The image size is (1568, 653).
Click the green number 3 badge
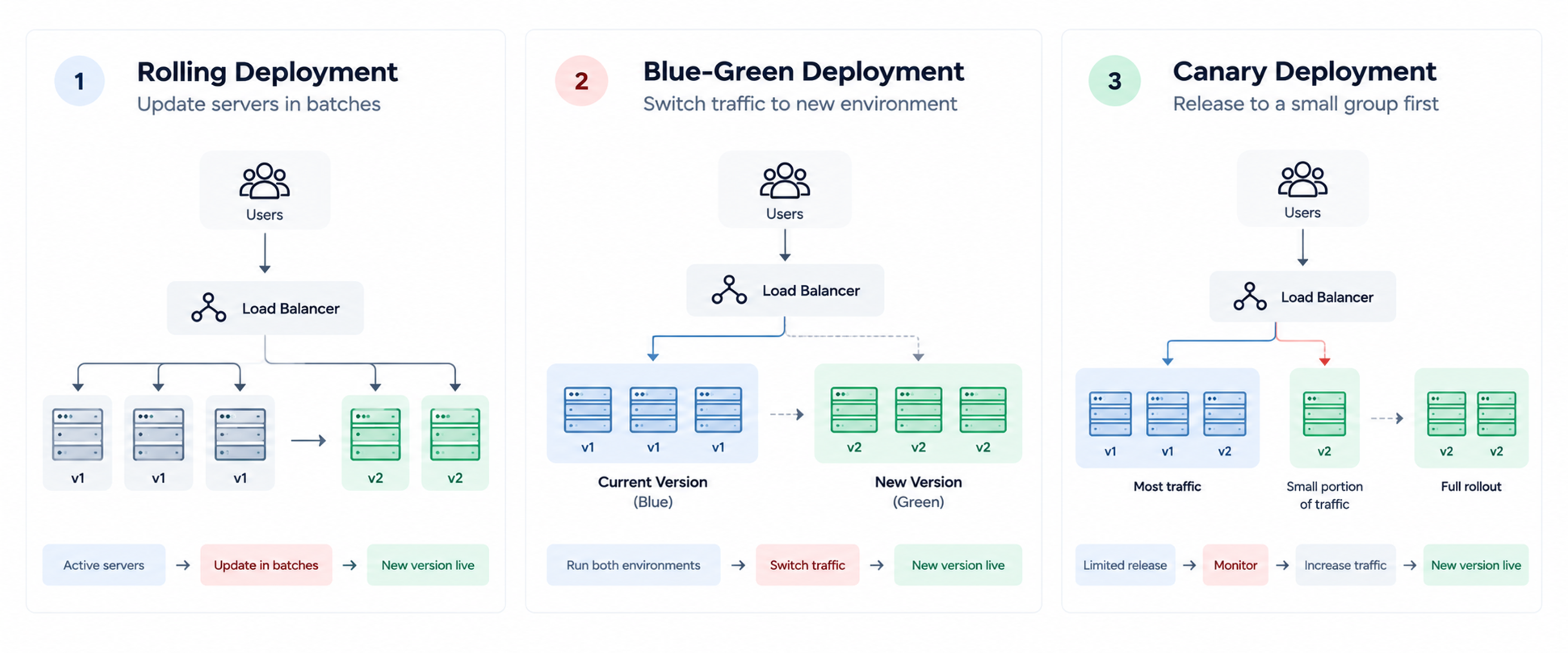pyautogui.click(x=1114, y=80)
